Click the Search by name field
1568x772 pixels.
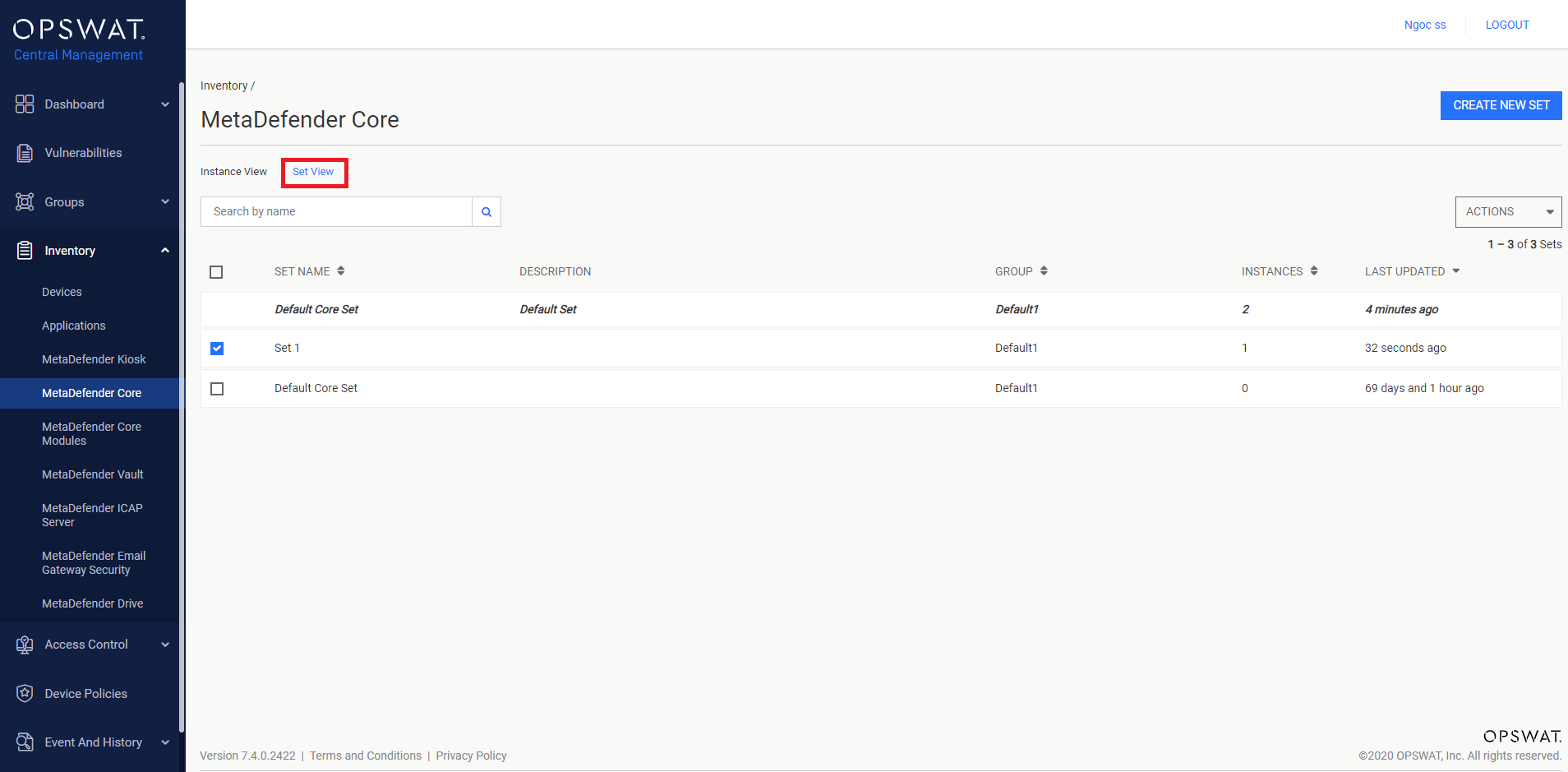click(x=336, y=211)
